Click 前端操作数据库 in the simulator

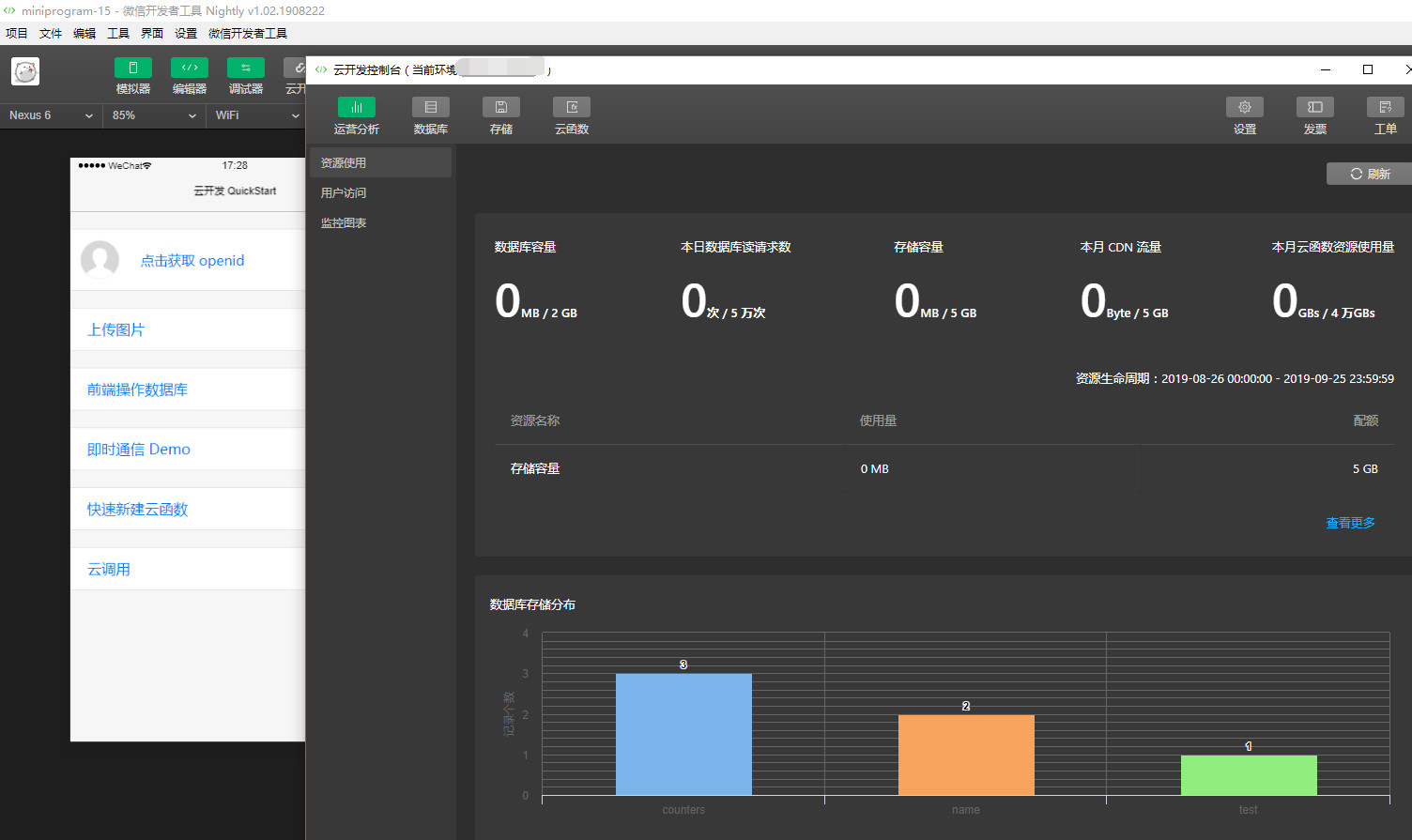pyautogui.click(x=137, y=389)
